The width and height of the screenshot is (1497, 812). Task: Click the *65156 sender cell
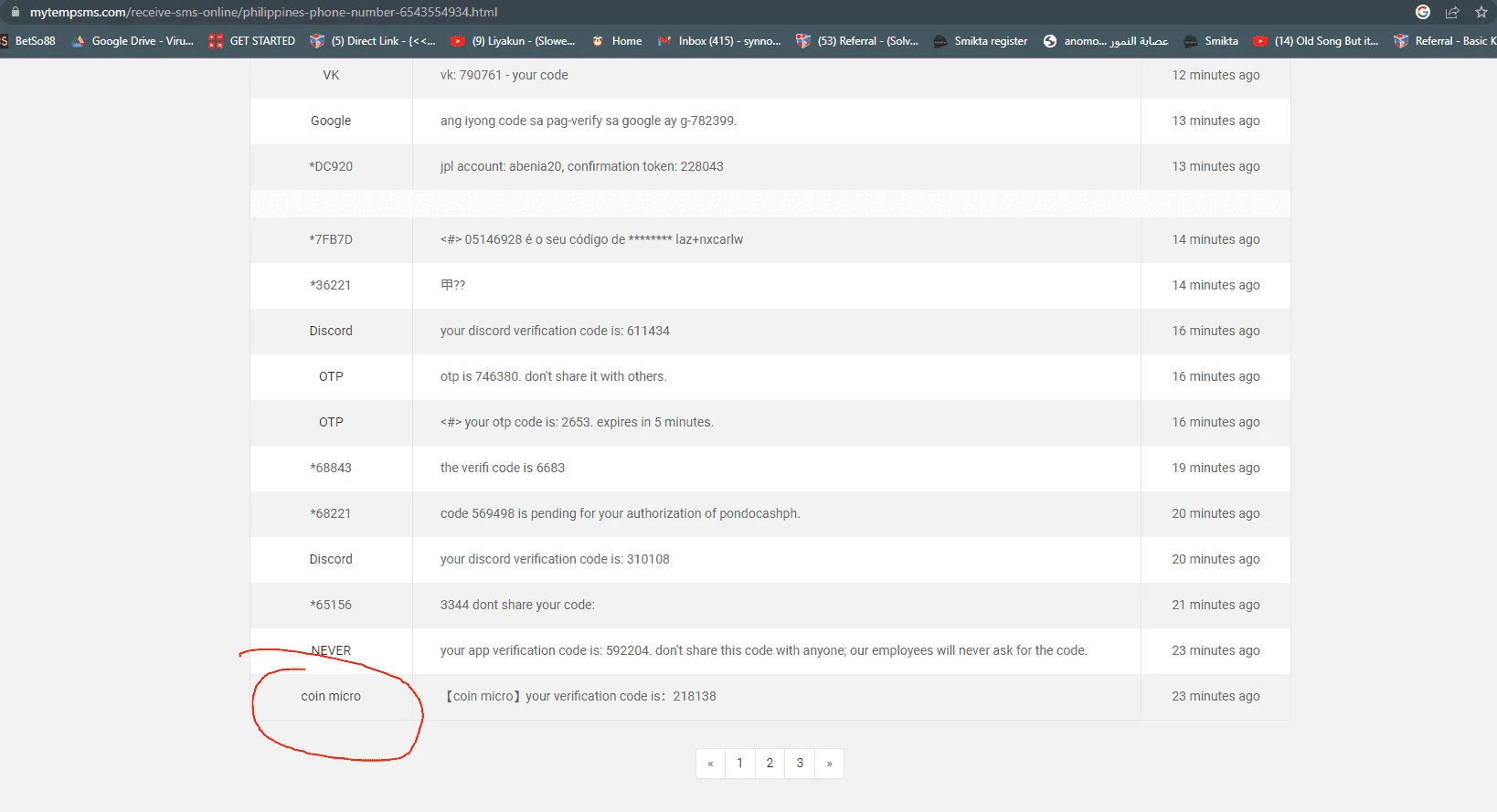pos(331,605)
